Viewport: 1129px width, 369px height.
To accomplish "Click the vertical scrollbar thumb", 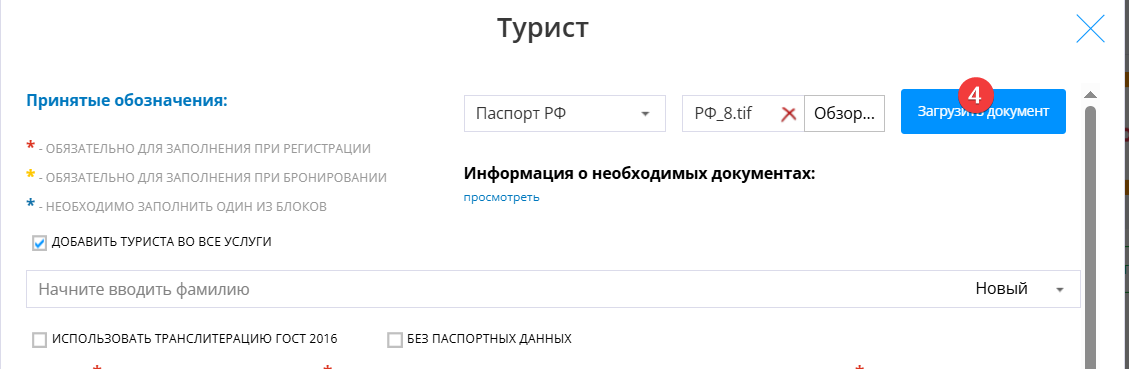I will click(x=1090, y=238).
